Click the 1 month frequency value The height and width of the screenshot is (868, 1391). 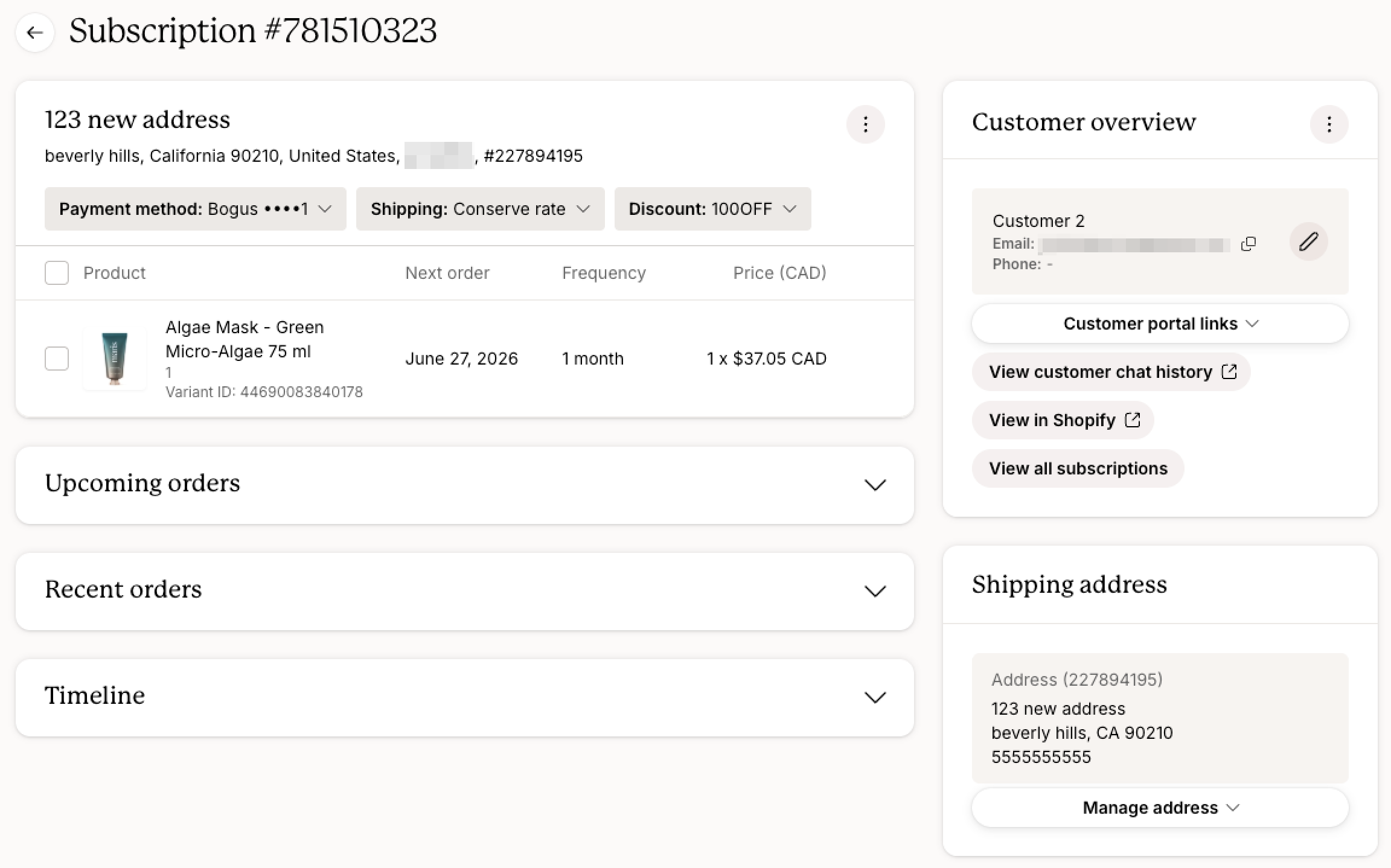[592, 359]
